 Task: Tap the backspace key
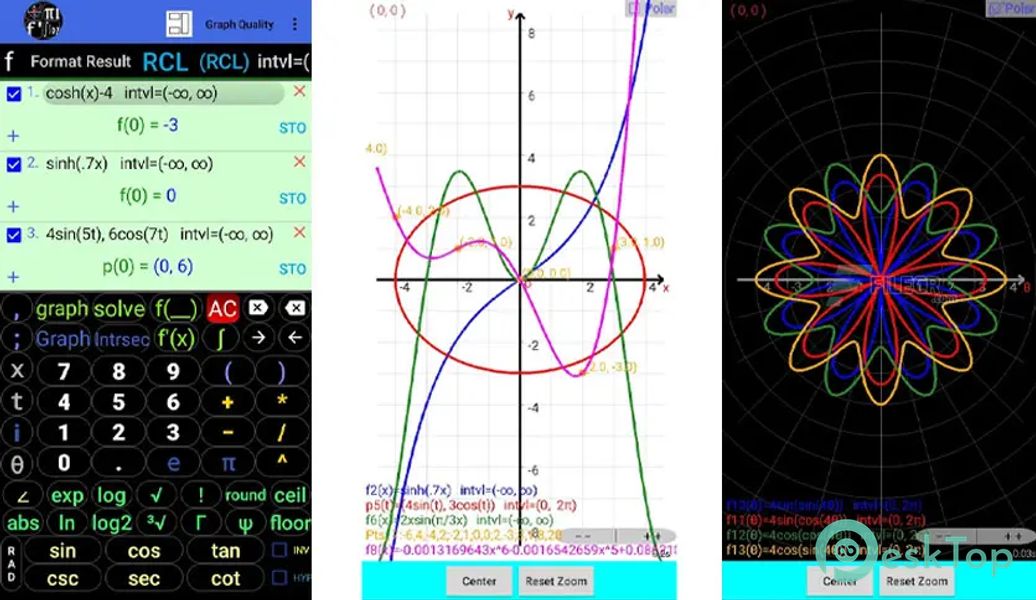[x=295, y=308]
